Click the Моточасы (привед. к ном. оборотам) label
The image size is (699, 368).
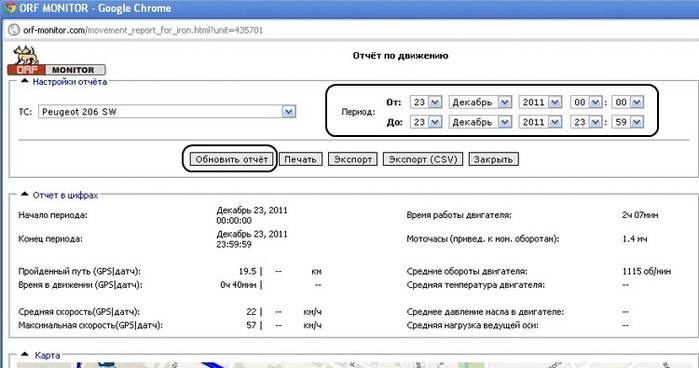pyautogui.click(x=483, y=239)
